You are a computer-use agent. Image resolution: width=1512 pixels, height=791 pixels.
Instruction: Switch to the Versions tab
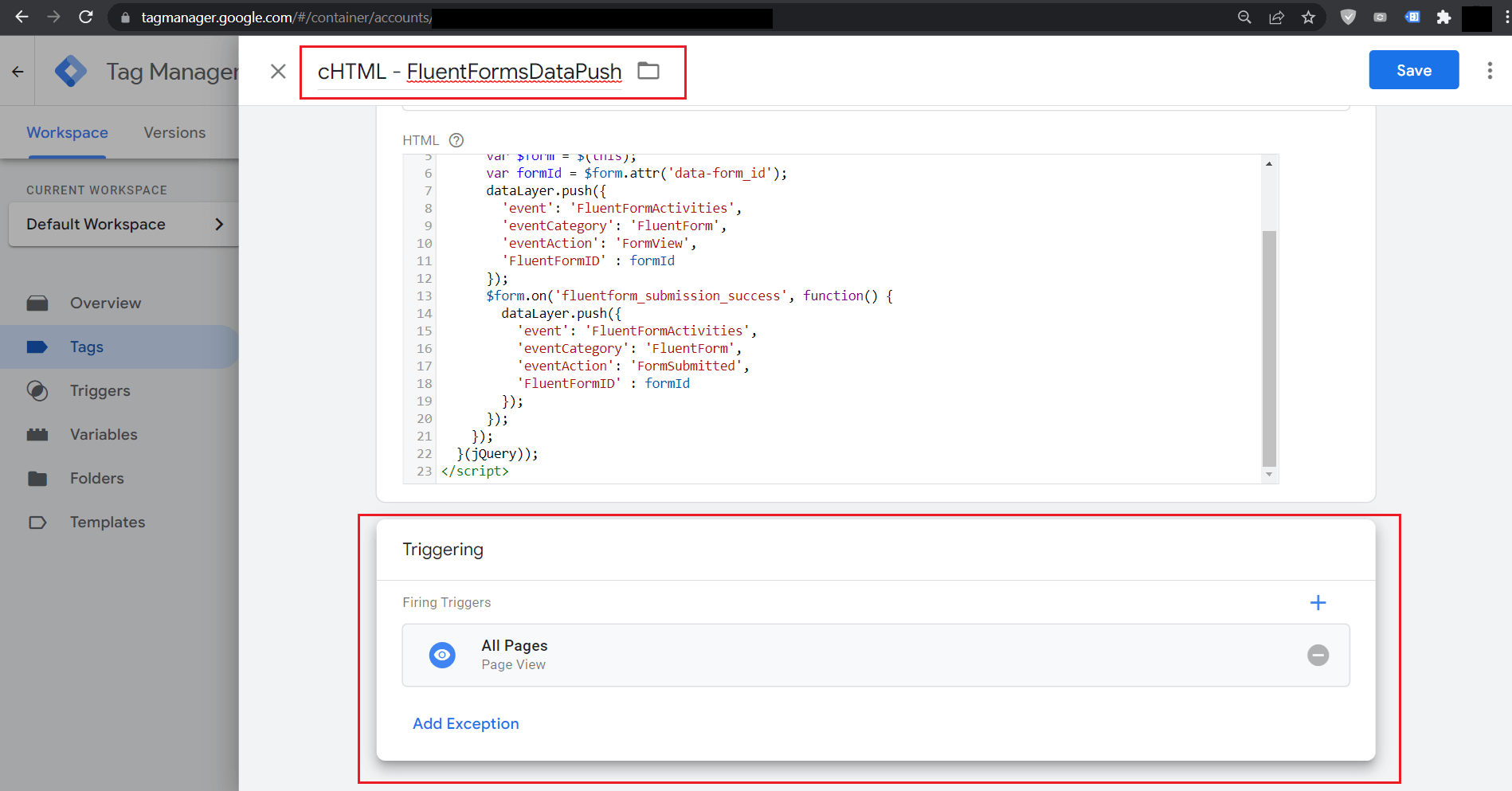coord(174,132)
